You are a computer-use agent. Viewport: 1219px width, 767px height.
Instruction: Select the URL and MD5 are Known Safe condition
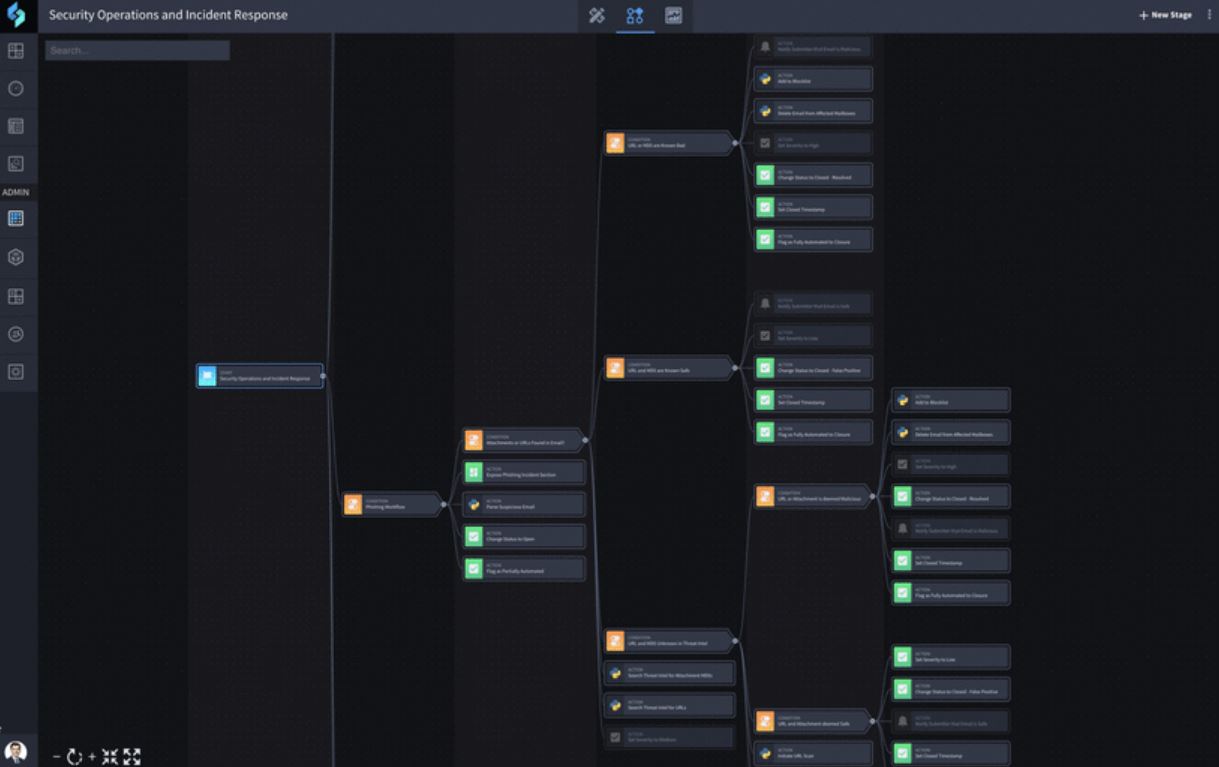[x=669, y=368]
